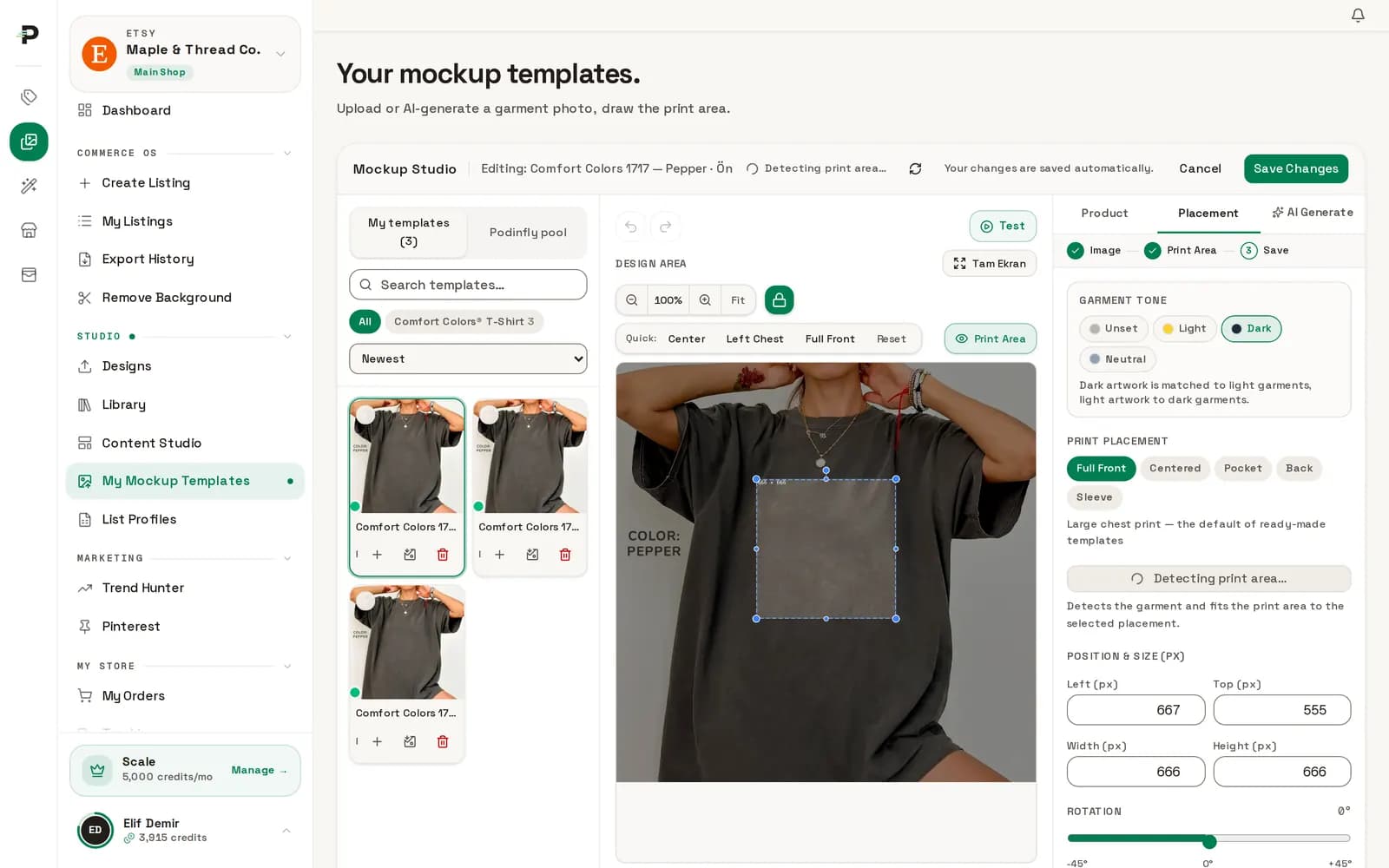Click the tag icon in the left rail

click(x=29, y=96)
